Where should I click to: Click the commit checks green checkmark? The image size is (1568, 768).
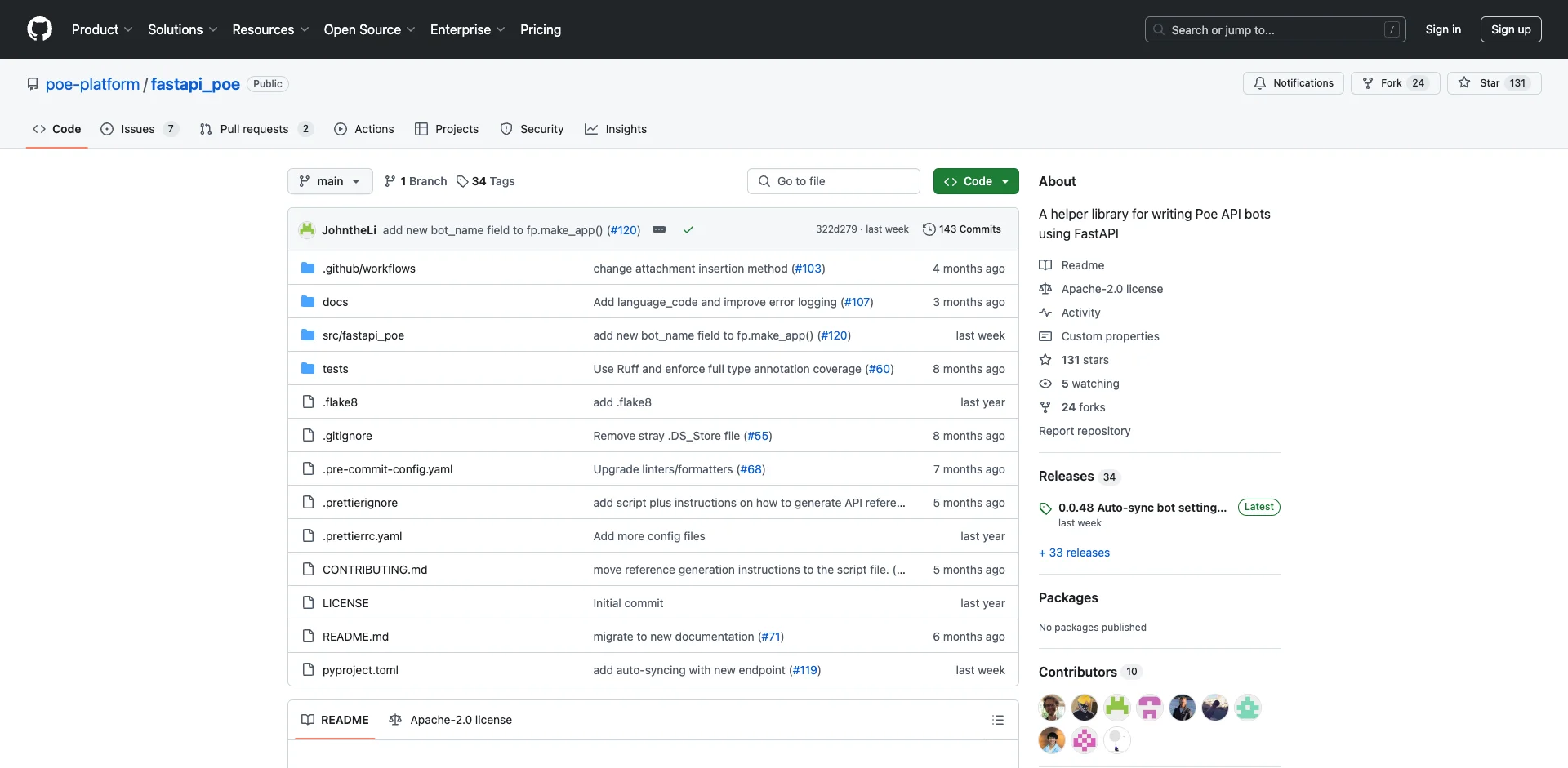[x=688, y=229]
